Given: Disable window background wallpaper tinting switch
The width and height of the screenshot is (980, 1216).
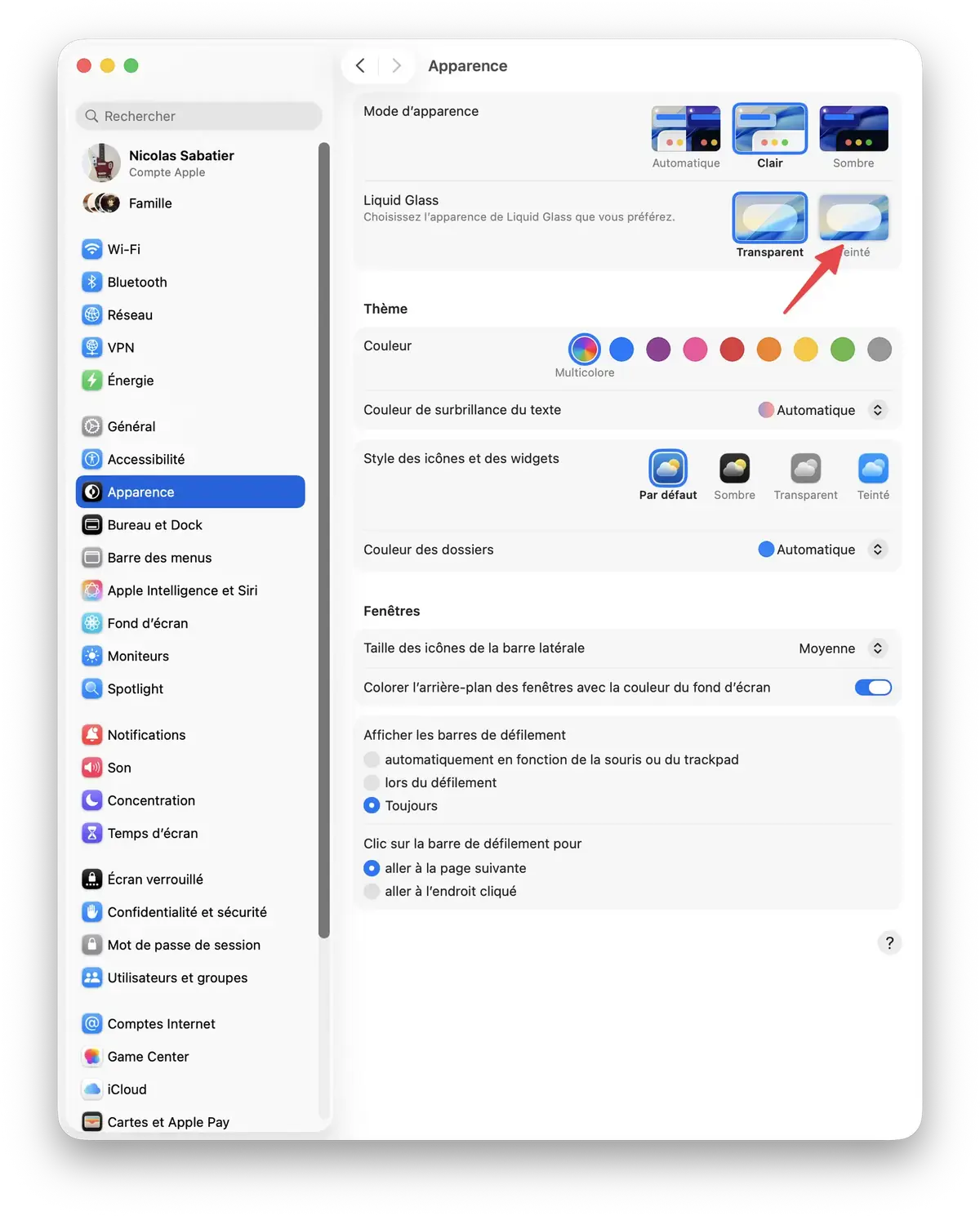Looking at the screenshot, I should coord(872,688).
